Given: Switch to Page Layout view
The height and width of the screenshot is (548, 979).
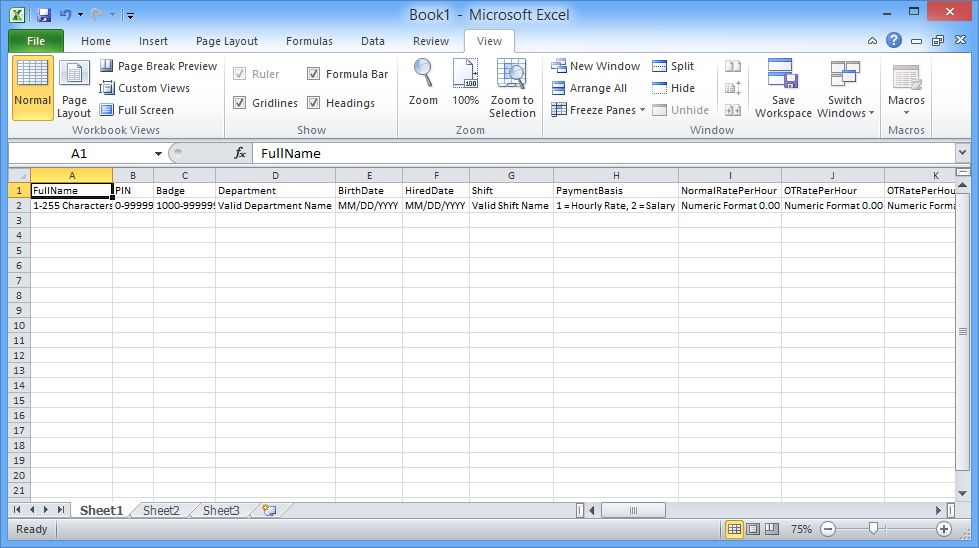Looking at the screenshot, I should point(74,88).
